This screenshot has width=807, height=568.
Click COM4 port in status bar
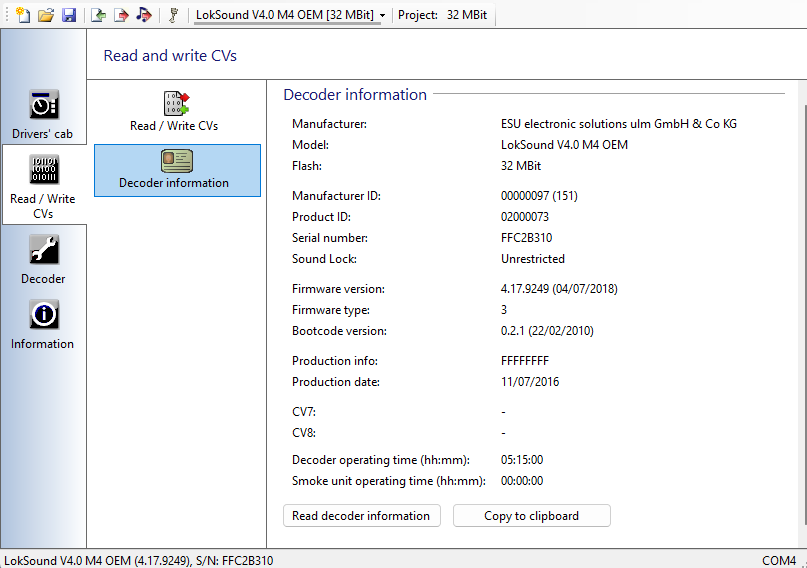click(x=779, y=560)
